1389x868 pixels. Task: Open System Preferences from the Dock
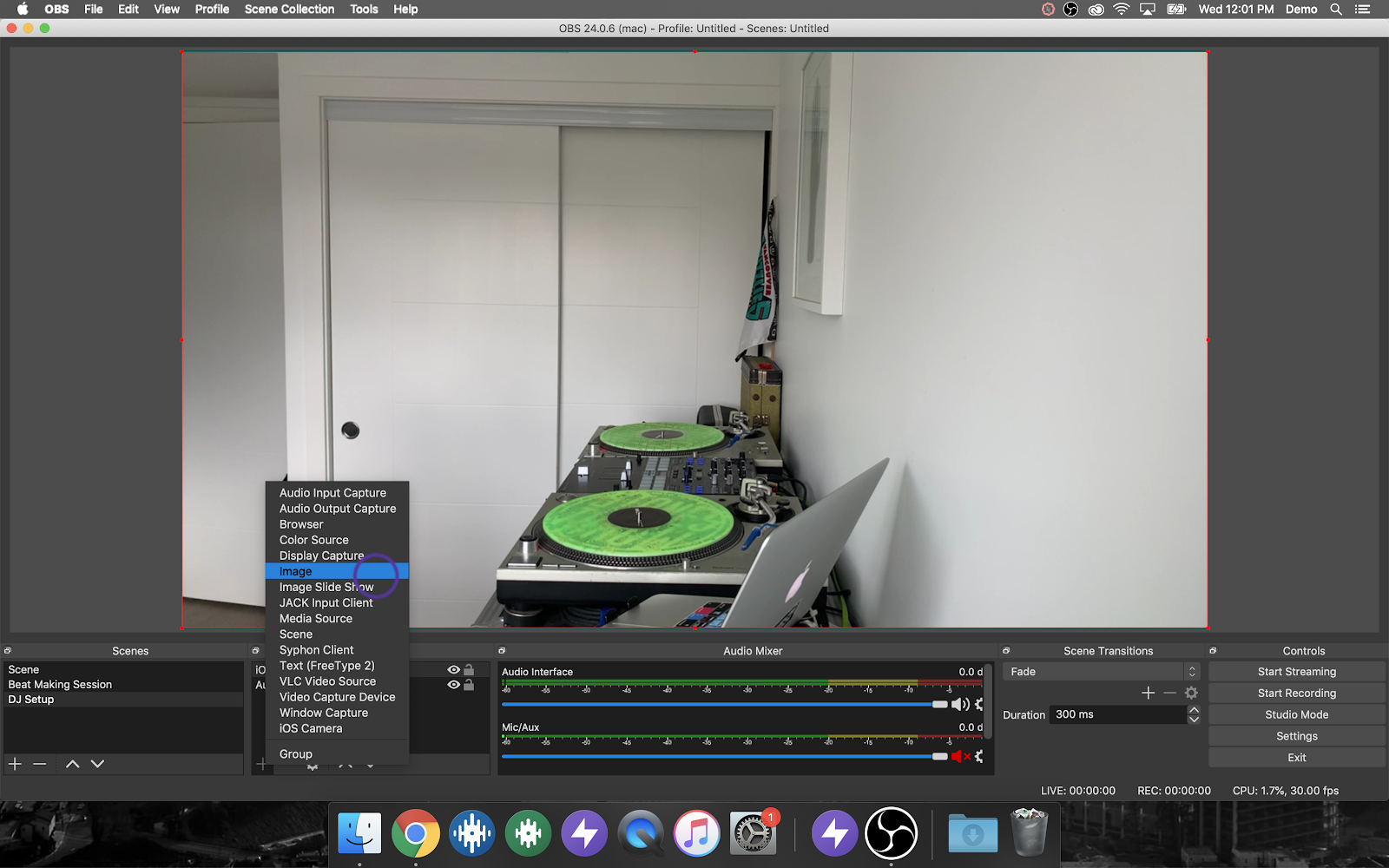753,833
